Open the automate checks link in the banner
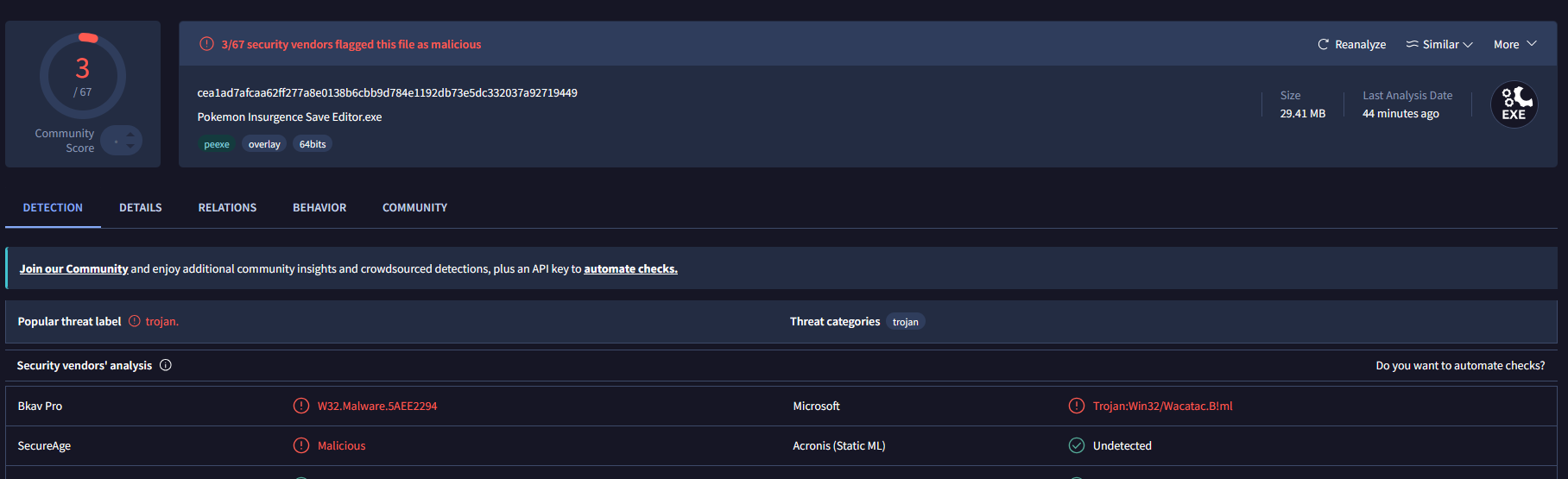 [630, 268]
